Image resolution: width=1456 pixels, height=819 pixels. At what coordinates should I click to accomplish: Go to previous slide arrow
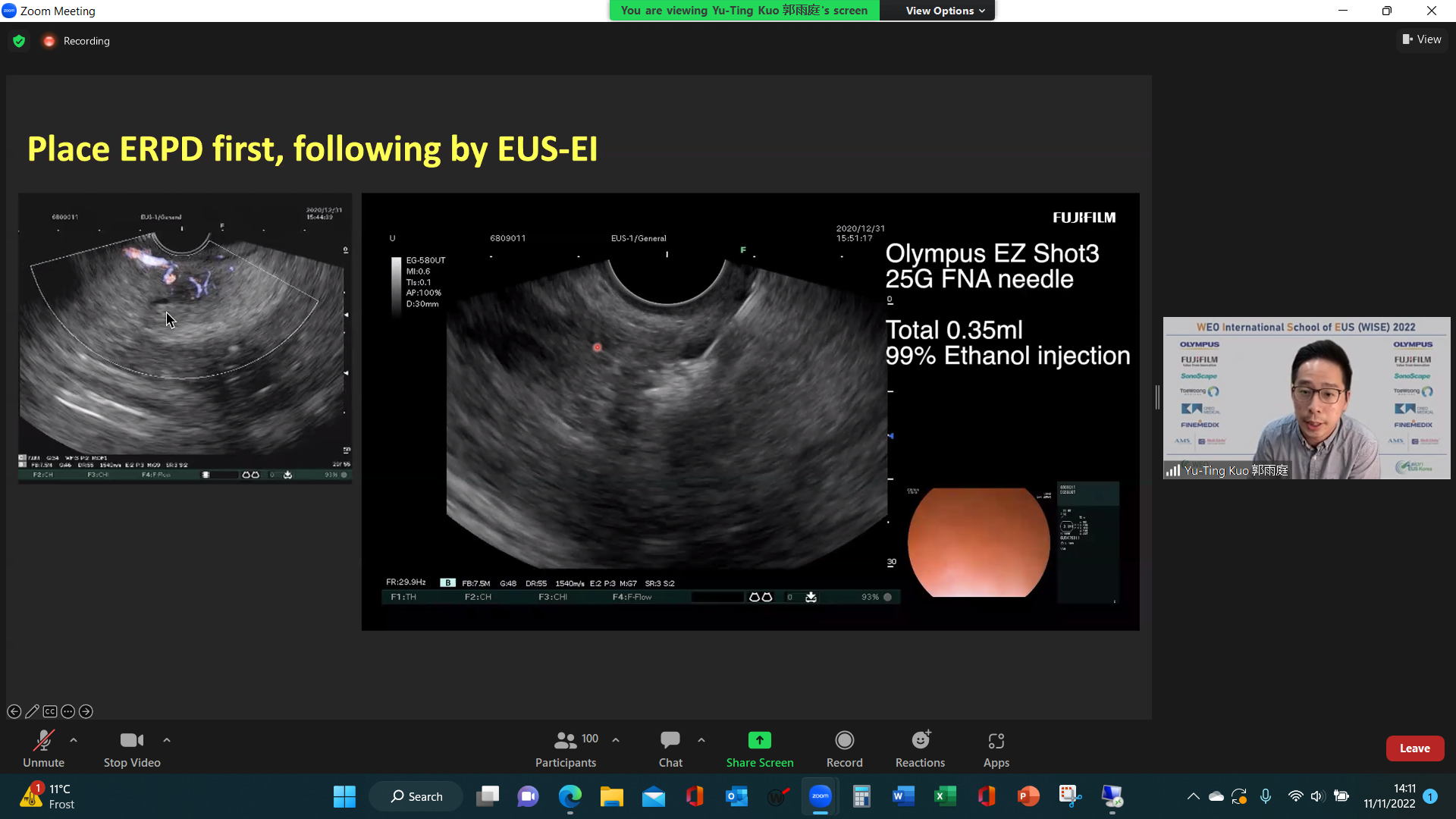click(x=14, y=711)
